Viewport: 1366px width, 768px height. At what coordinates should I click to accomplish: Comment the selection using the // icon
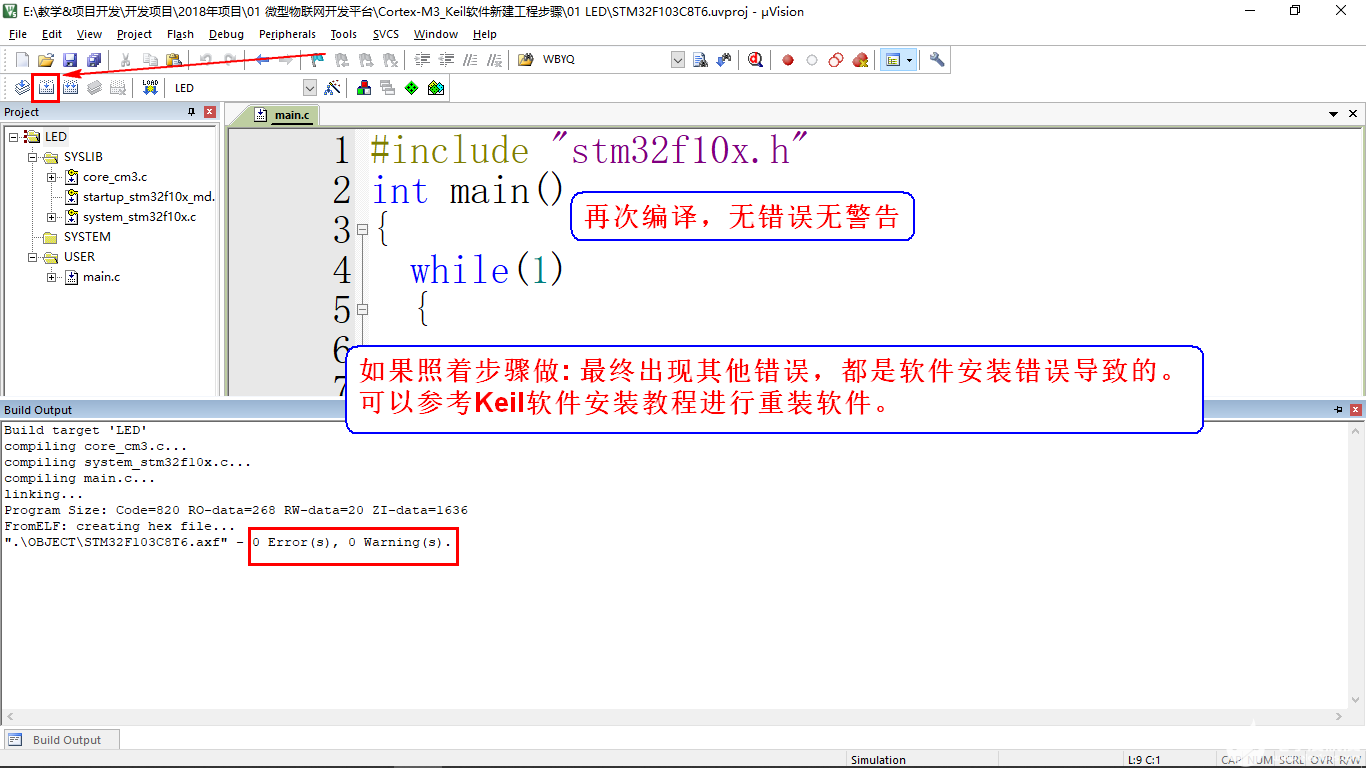coord(470,60)
